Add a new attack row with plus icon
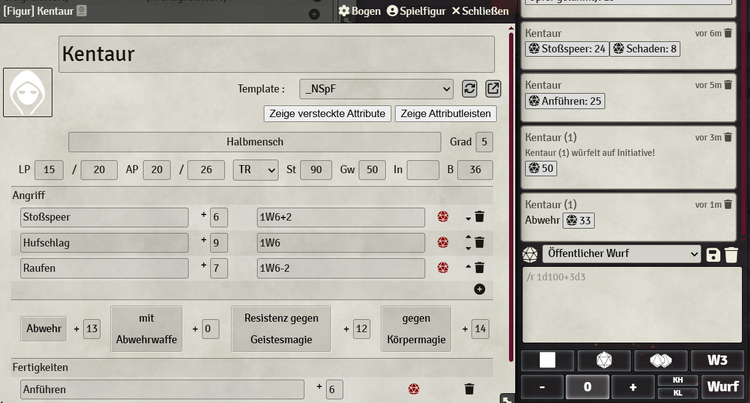Screen dimensions: 750x403 coord(479,289)
